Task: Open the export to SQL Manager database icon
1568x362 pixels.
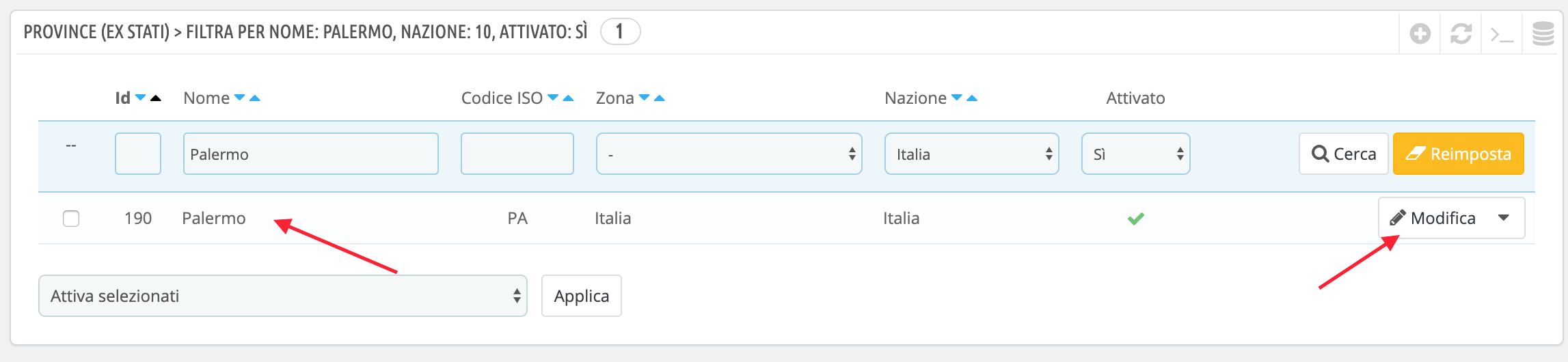Action: click(x=1543, y=33)
